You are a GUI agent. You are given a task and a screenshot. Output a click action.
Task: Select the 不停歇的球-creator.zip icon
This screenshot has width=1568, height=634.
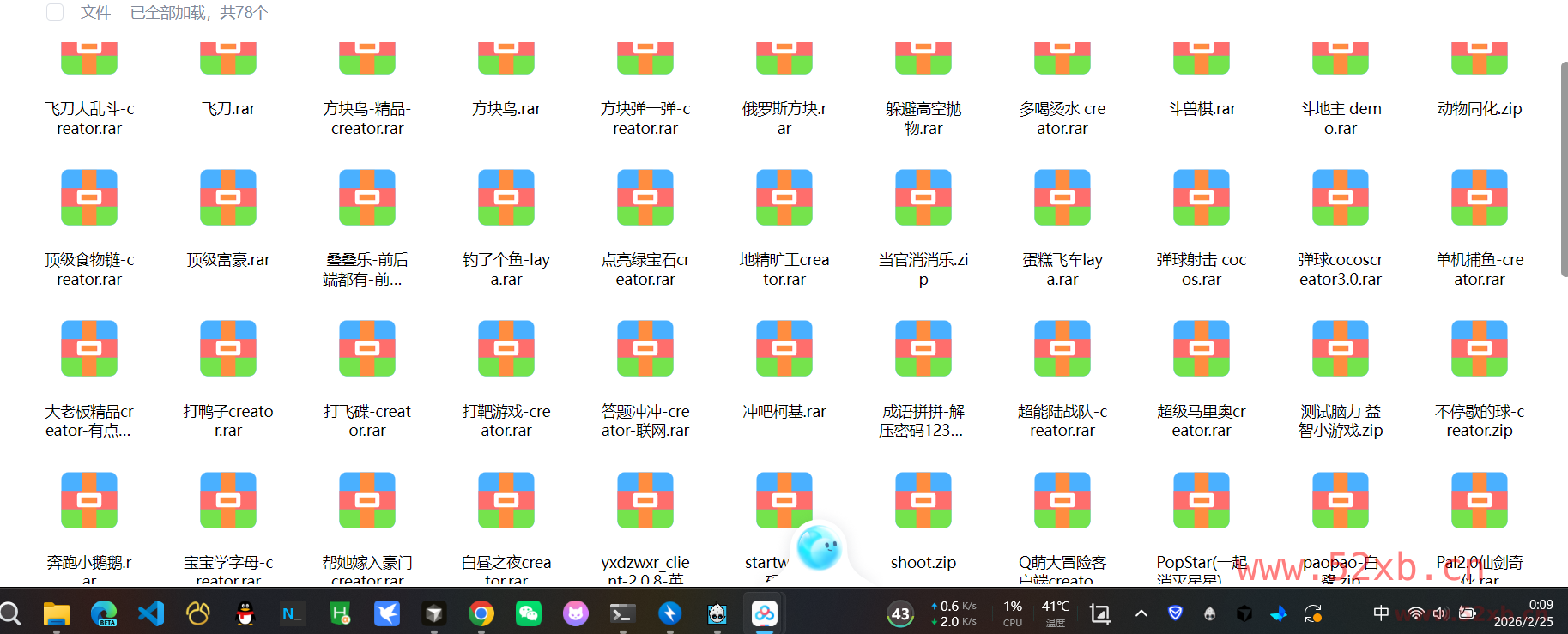1480,348
